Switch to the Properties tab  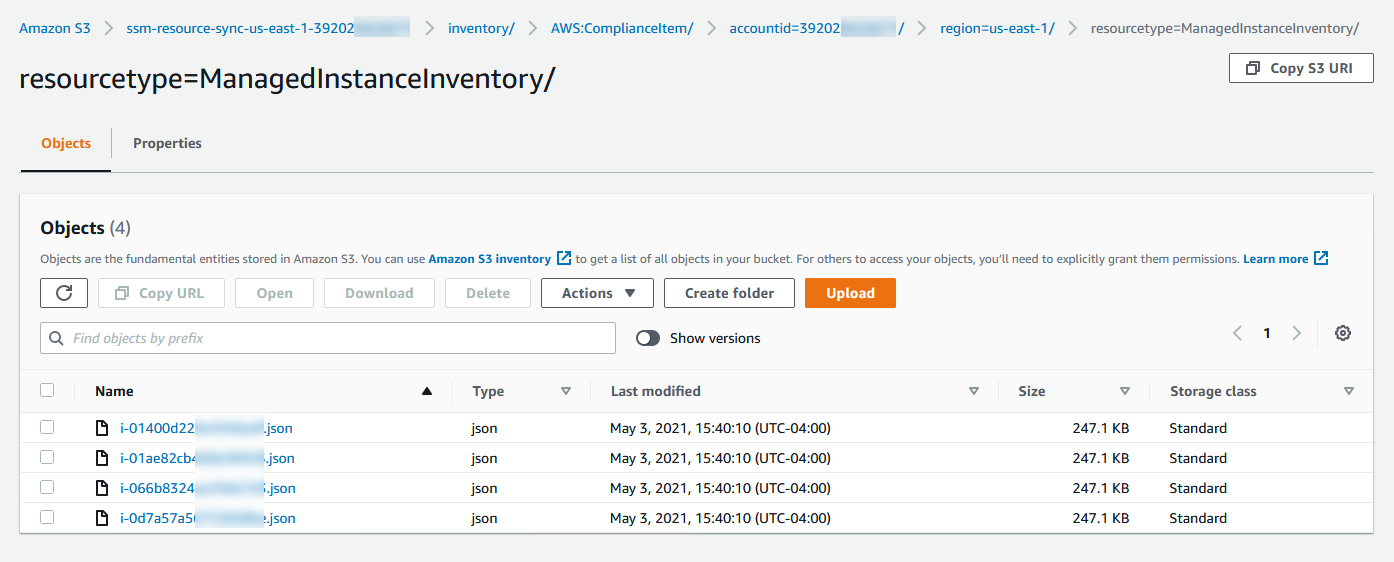167,143
